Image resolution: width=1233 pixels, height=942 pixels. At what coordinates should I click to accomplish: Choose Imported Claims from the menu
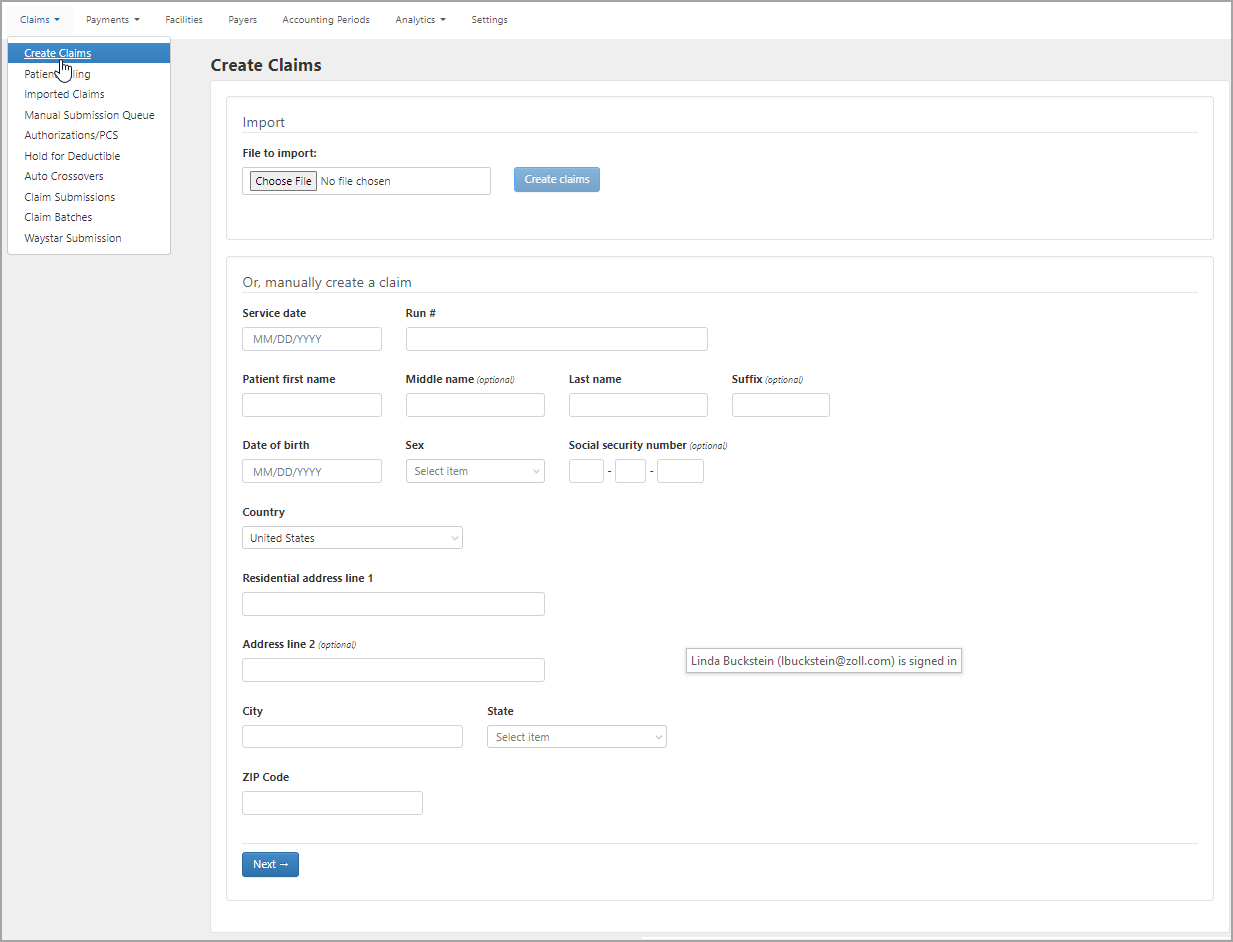[89, 94]
